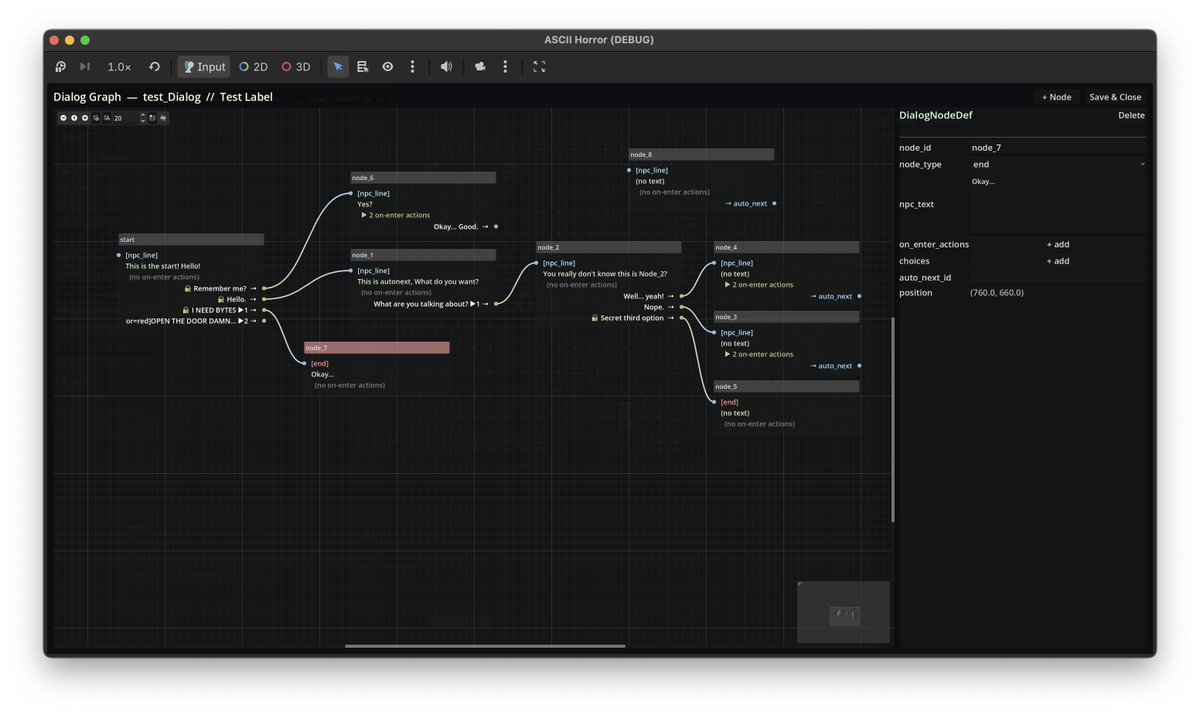This screenshot has height=715, width=1200.
Task: Expand 2 on-enter actions in node_3
Action: point(759,354)
